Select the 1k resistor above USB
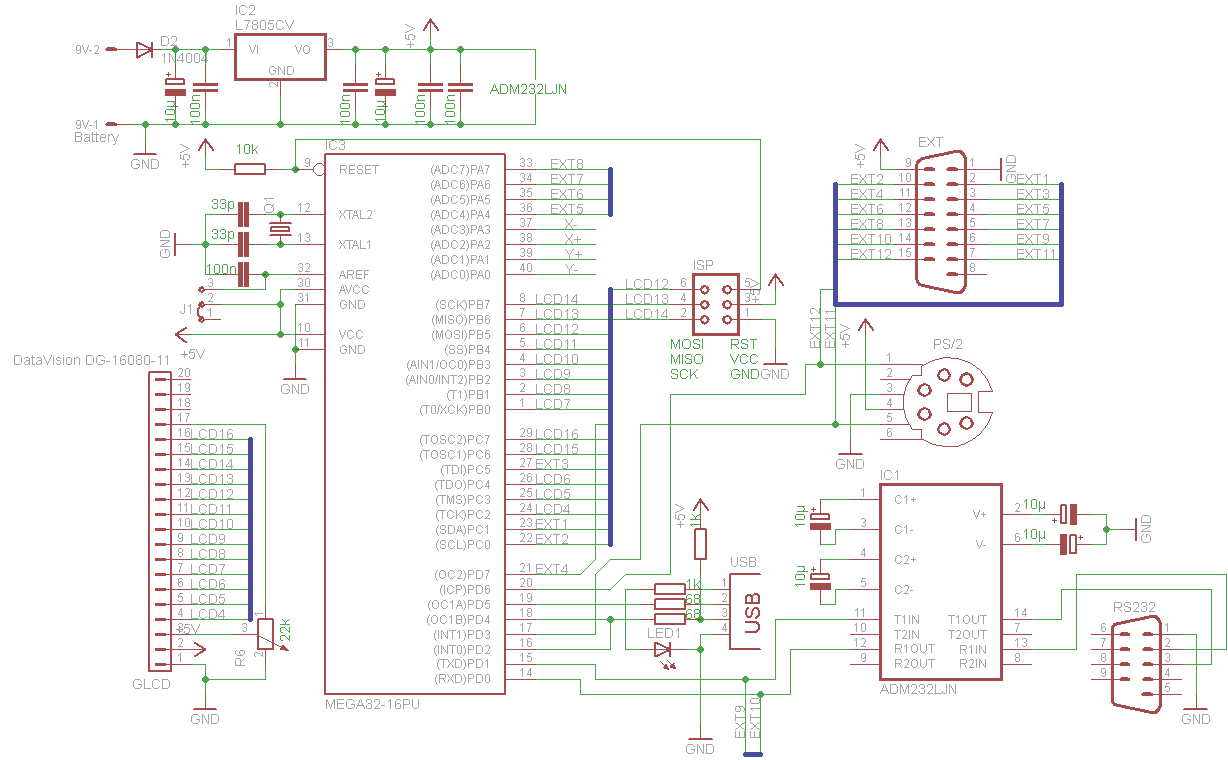The height and width of the screenshot is (760, 1228). (x=700, y=544)
